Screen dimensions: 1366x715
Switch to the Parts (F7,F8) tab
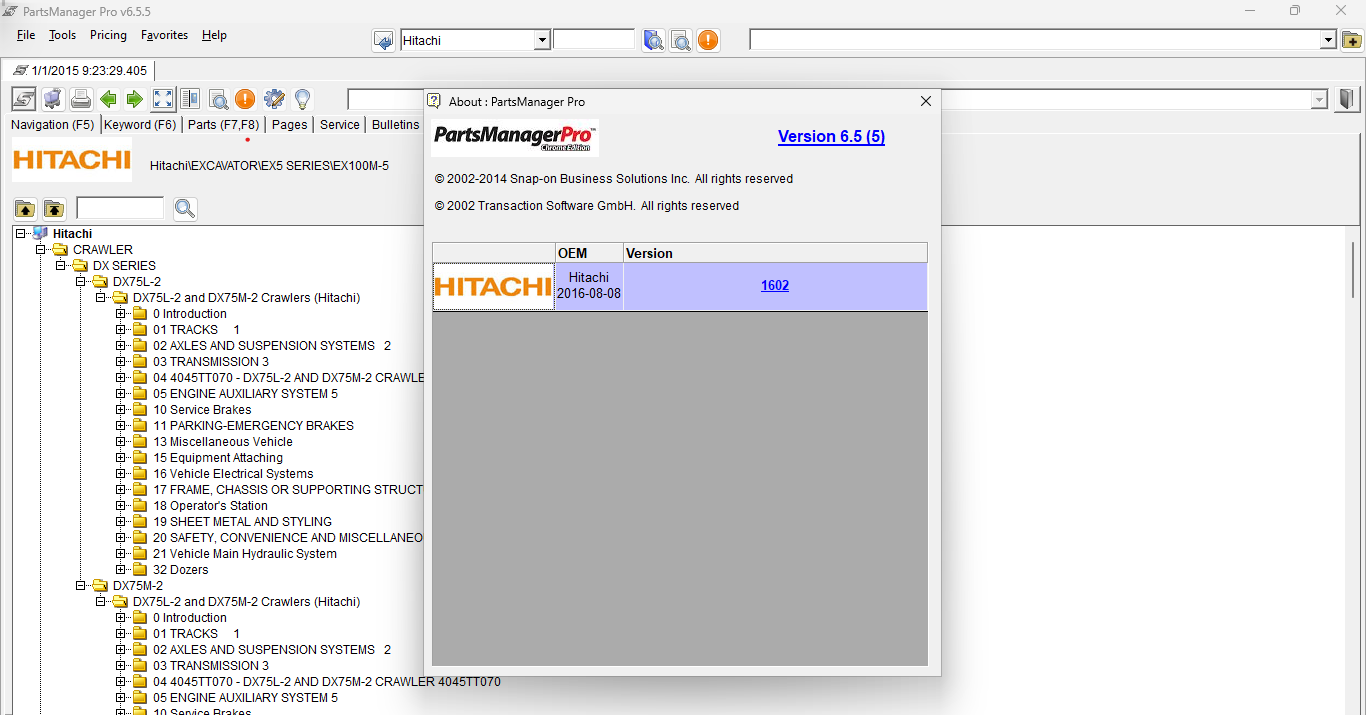(224, 125)
